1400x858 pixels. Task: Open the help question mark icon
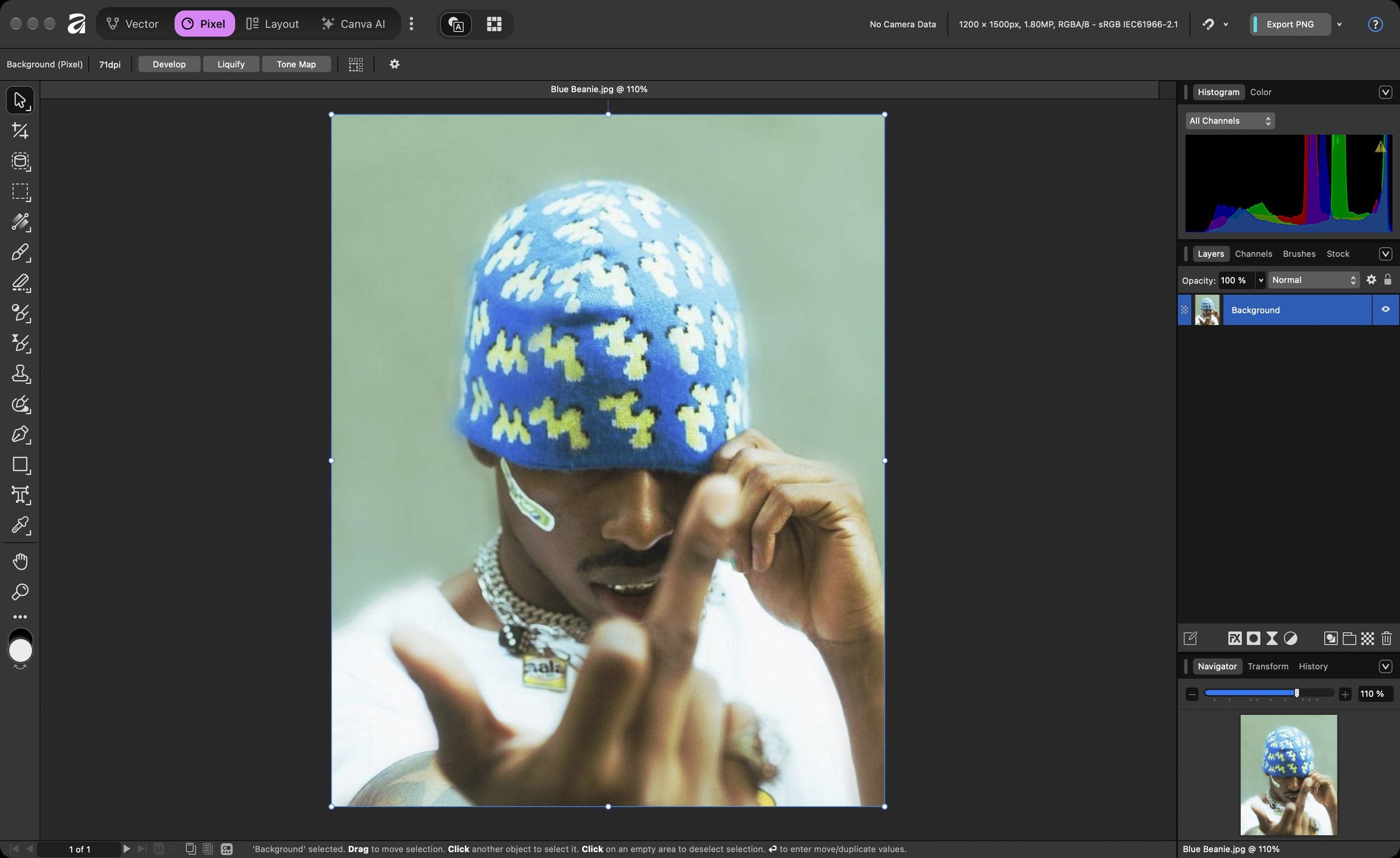pyautogui.click(x=1375, y=24)
